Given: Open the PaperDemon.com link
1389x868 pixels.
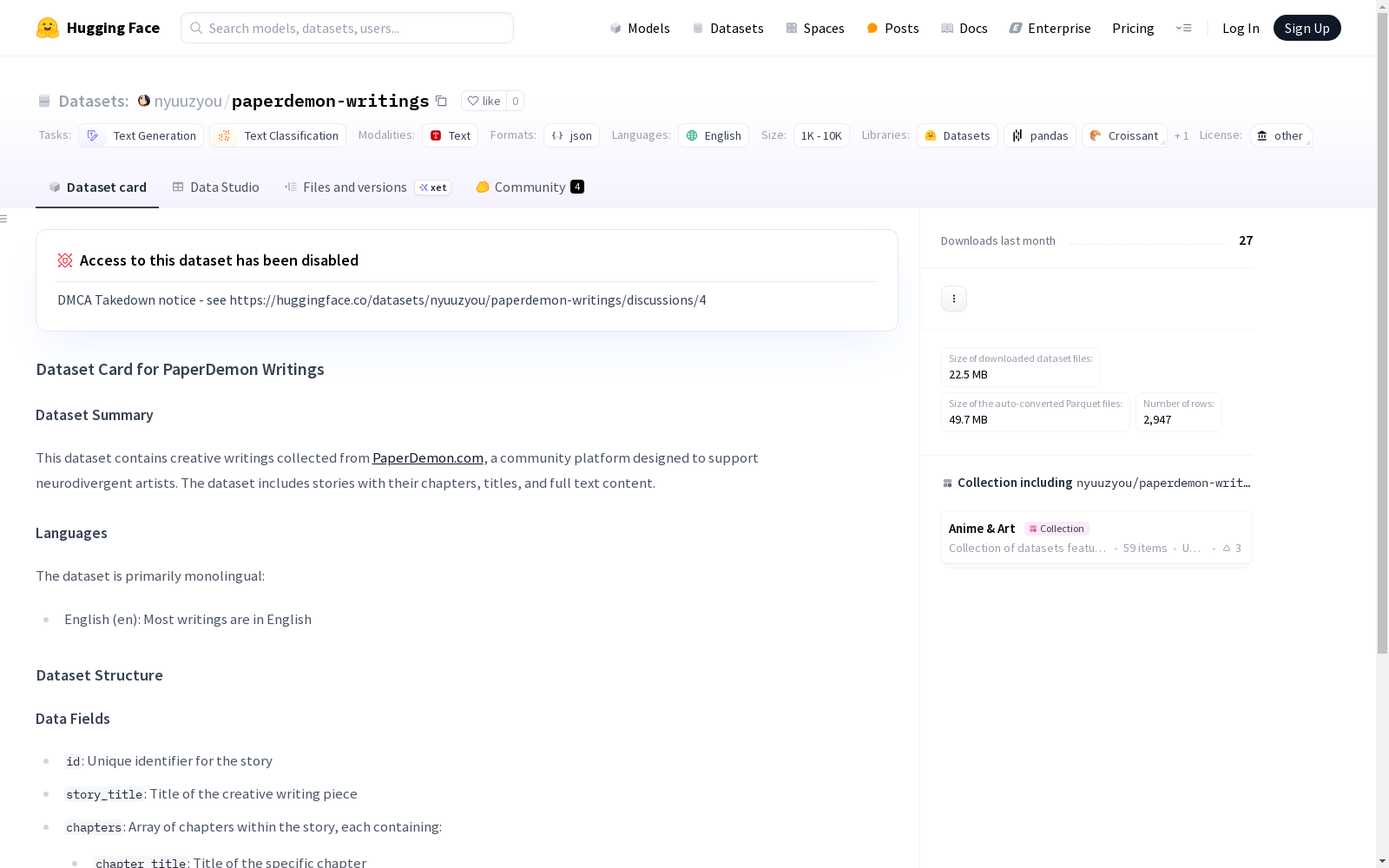Looking at the screenshot, I should (428, 458).
